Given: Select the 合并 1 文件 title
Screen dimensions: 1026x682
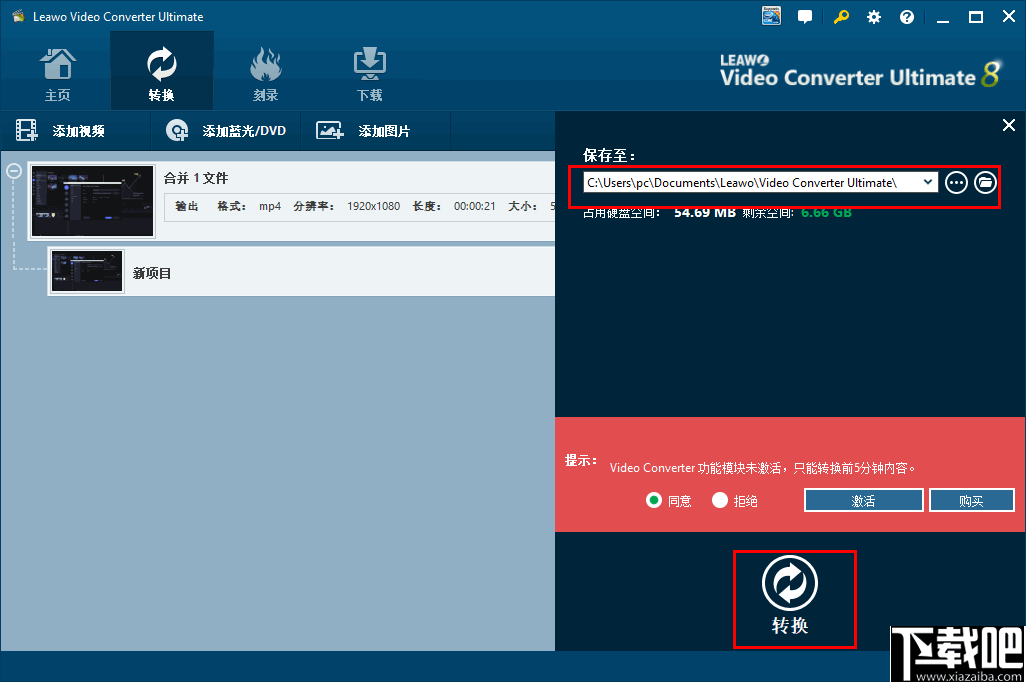Looking at the screenshot, I should point(196,178).
